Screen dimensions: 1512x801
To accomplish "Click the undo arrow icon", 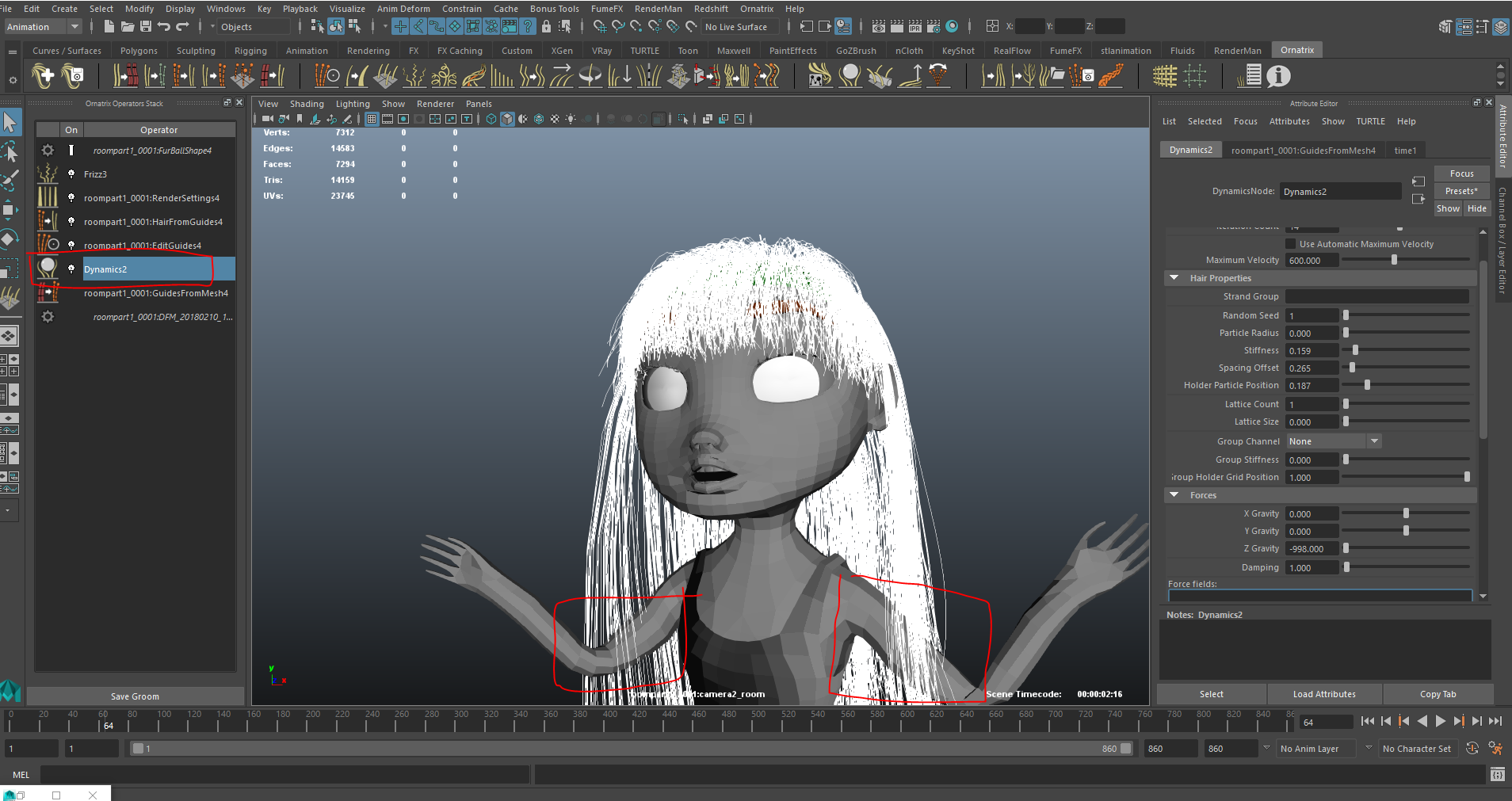I will point(164,27).
